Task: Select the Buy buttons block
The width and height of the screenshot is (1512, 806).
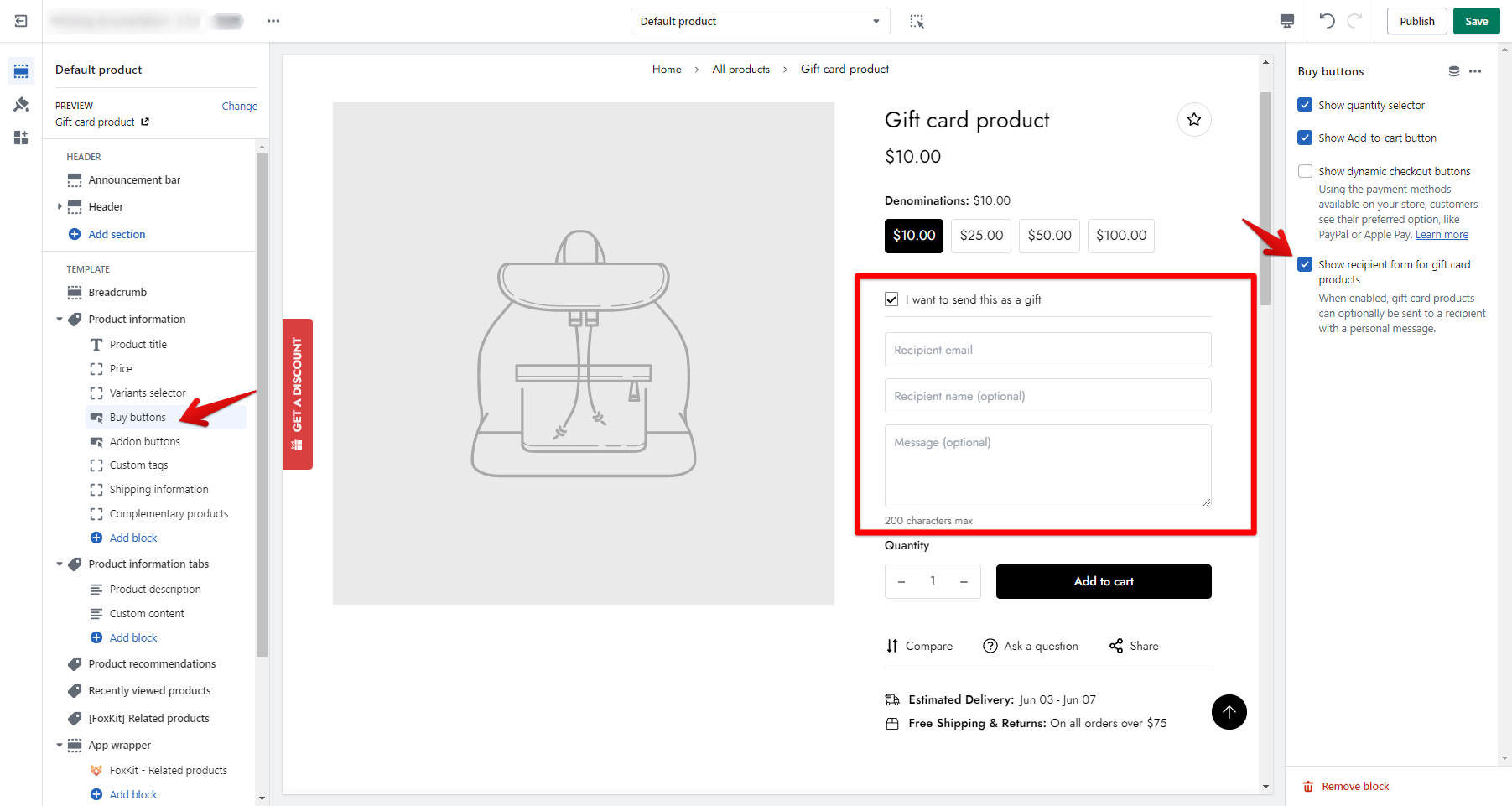Action: pos(138,418)
